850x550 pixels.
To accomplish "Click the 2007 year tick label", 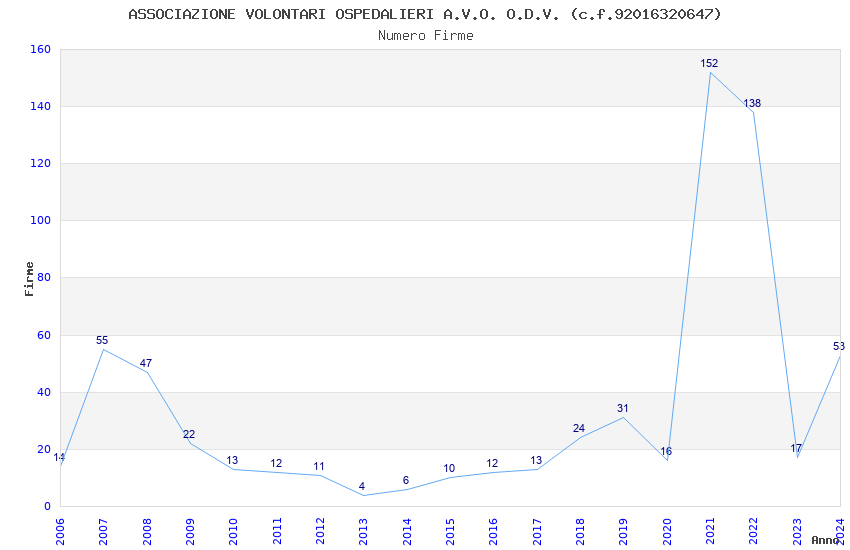I will click(x=103, y=532).
